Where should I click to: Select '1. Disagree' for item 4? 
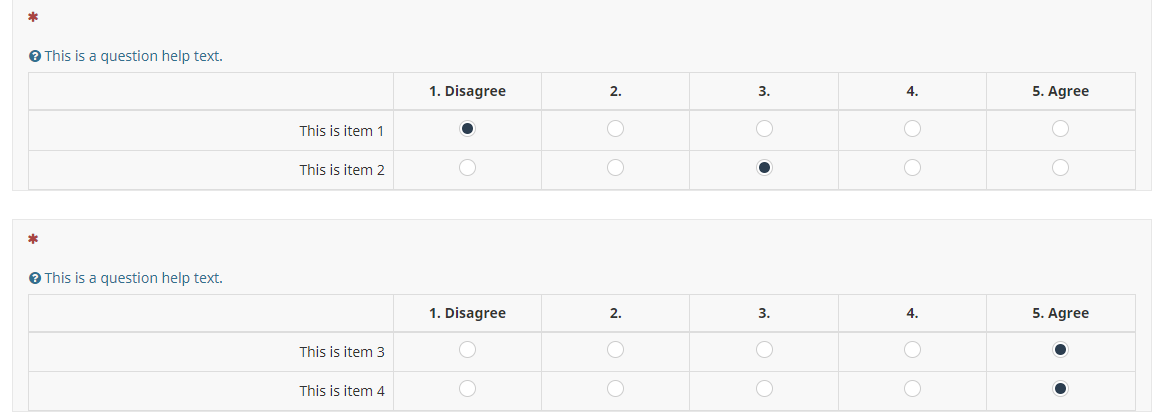pyautogui.click(x=467, y=389)
